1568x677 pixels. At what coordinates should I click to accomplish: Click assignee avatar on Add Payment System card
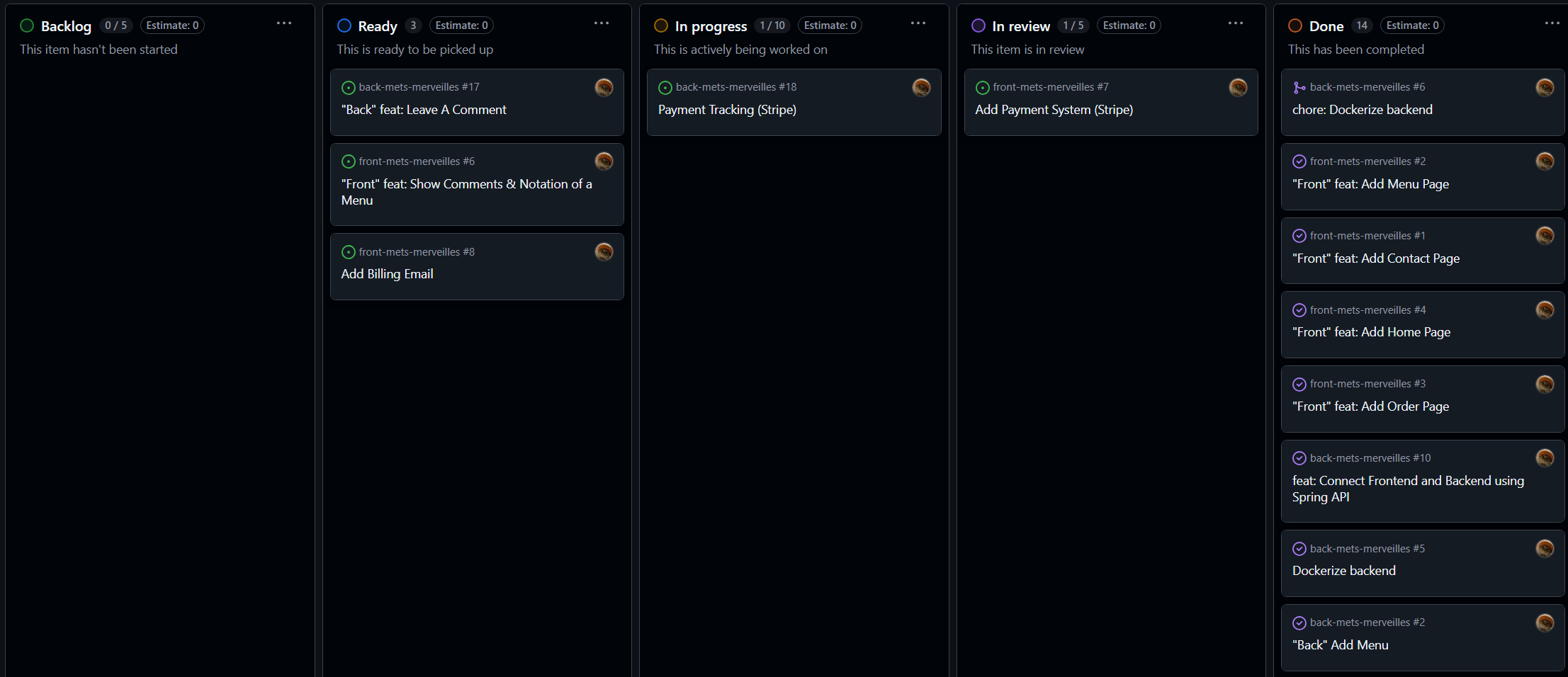(x=1239, y=88)
